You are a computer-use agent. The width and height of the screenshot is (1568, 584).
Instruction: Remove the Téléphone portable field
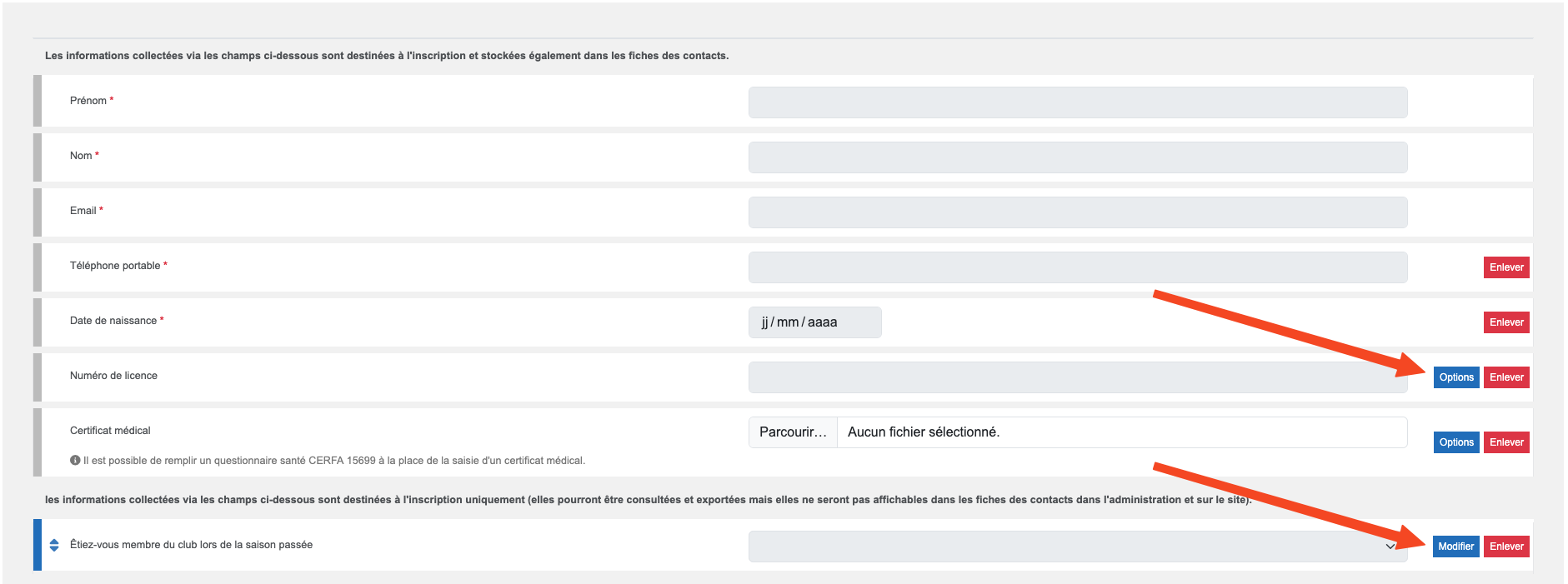(1506, 267)
